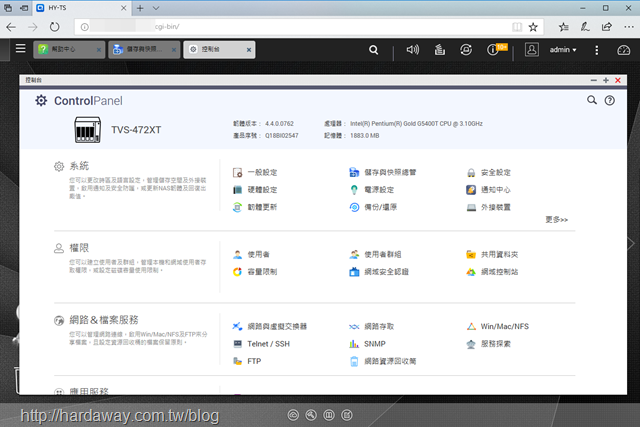Open 一般設定 general settings

point(255,173)
